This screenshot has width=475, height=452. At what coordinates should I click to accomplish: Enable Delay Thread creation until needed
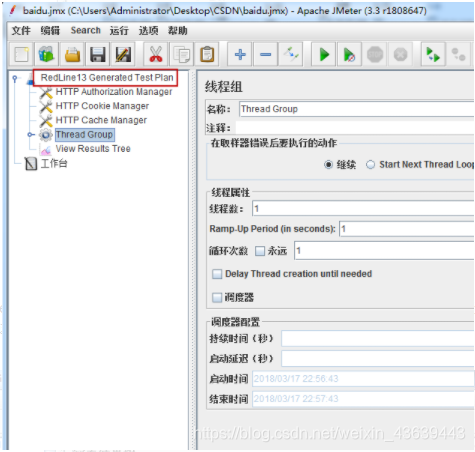[x=217, y=274]
